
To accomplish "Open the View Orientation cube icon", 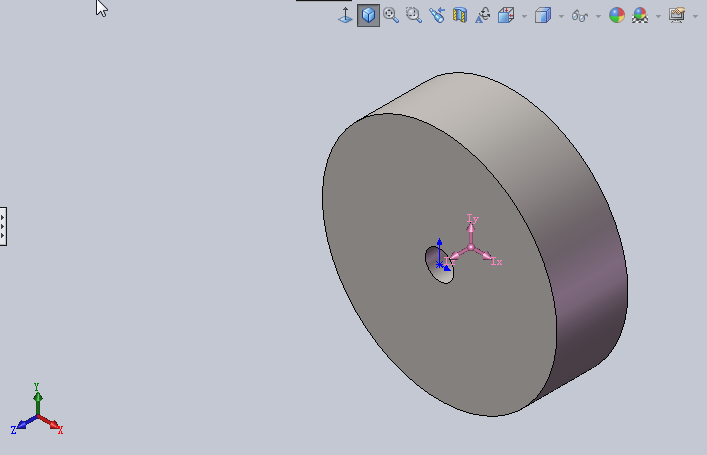I will tap(506, 15).
